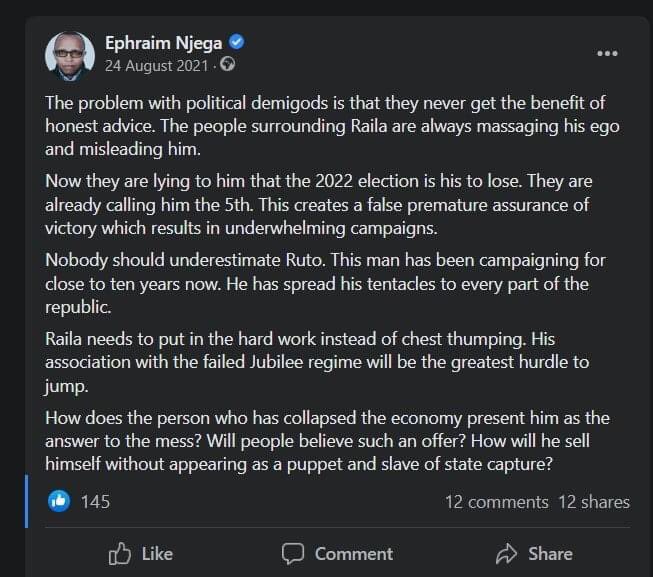This screenshot has width=653, height=577.
Task: Click the public globe audience icon
Action: pyautogui.click(x=227, y=64)
